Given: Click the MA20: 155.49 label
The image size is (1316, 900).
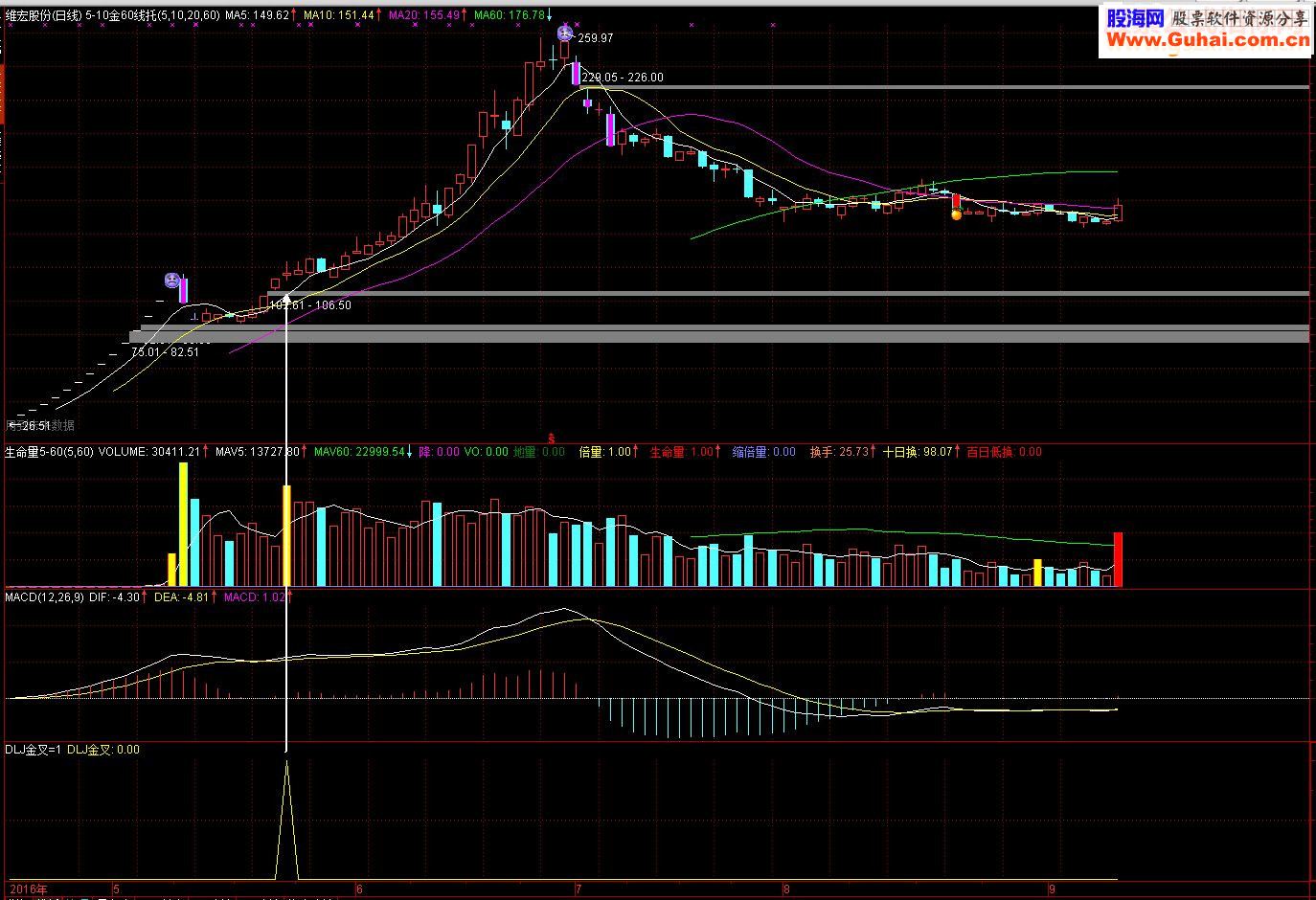Looking at the screenshot, I should click(423, 15).
